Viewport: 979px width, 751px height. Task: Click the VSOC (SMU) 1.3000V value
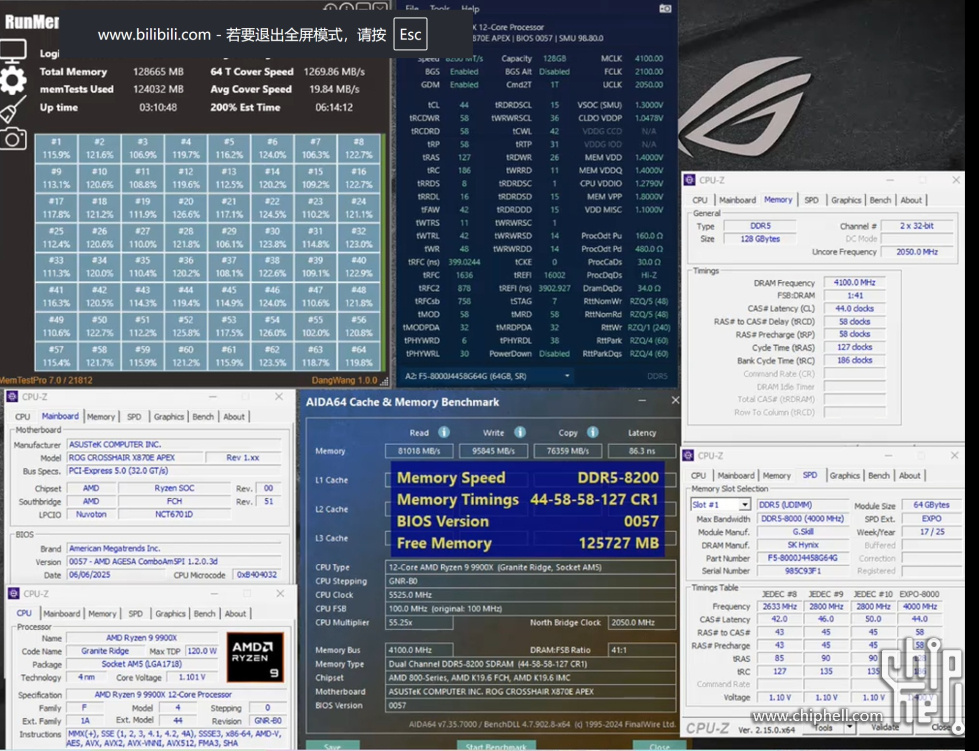point(649,105)
